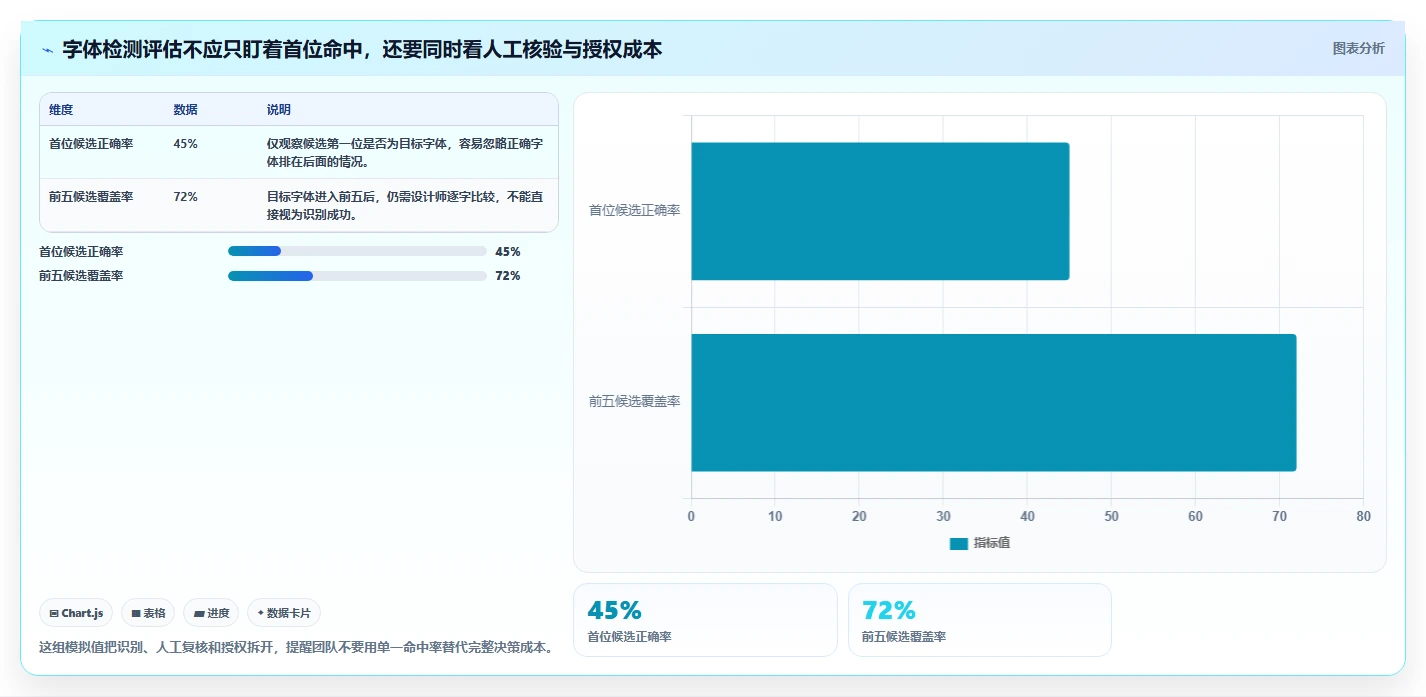Click the 45% value beside first progress bar
The height and width of the screenshot is (697, 1426).
click(x=508, y=252)
